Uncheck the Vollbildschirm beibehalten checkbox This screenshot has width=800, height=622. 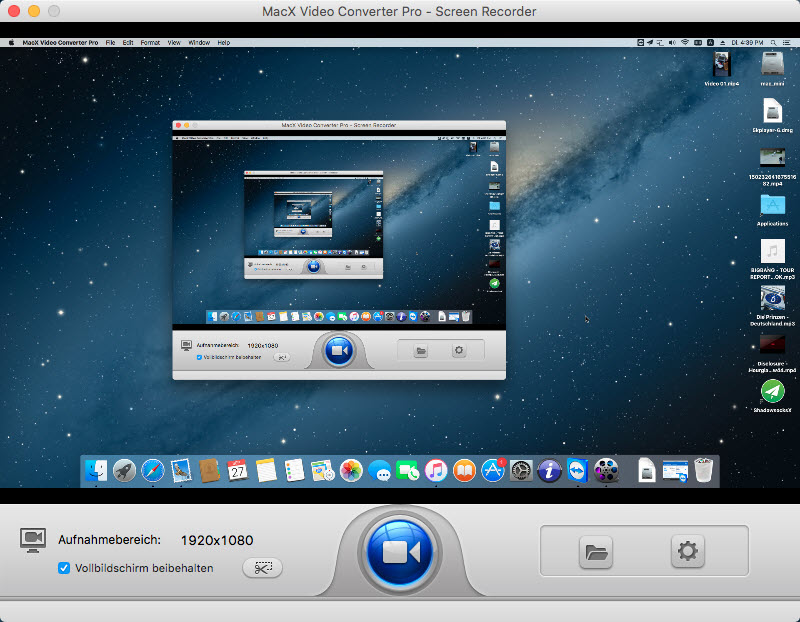(x=64, y=568)
